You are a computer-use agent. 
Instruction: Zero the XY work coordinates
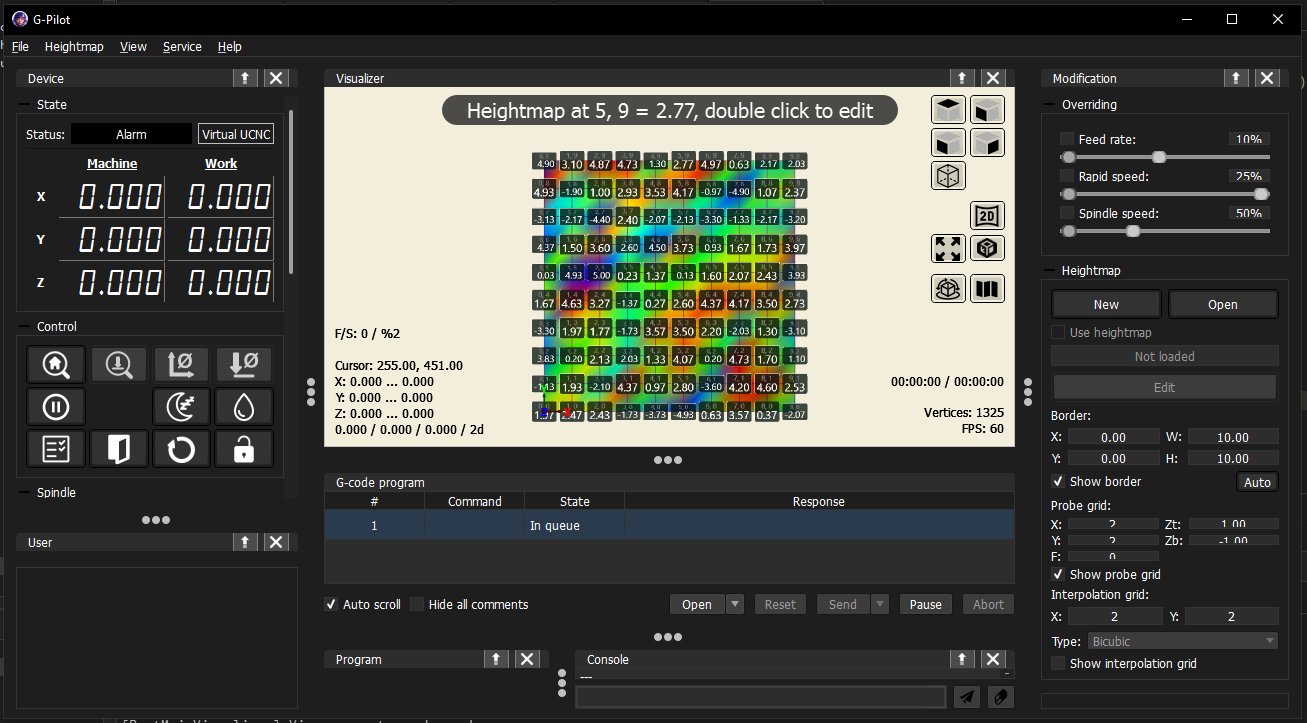tap(181, 364)
